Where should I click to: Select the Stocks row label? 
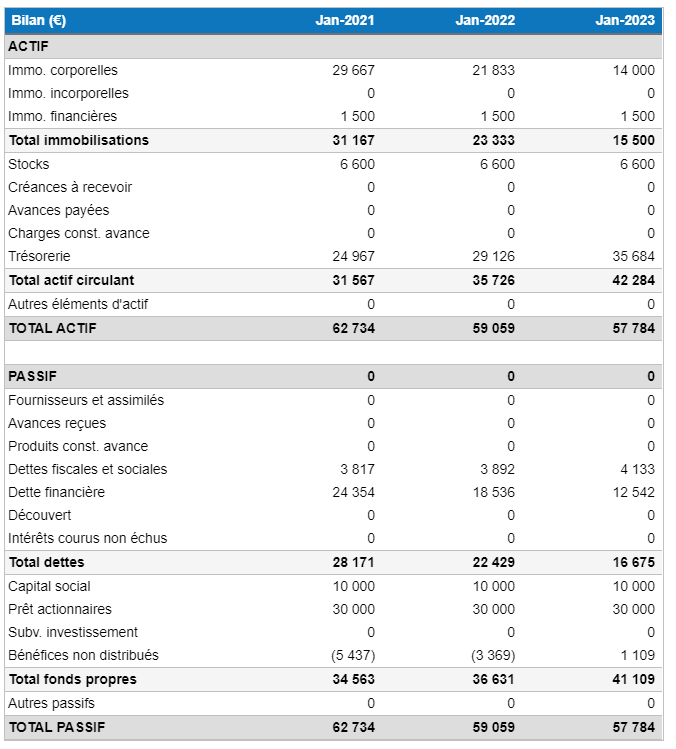tap(28, 164)
